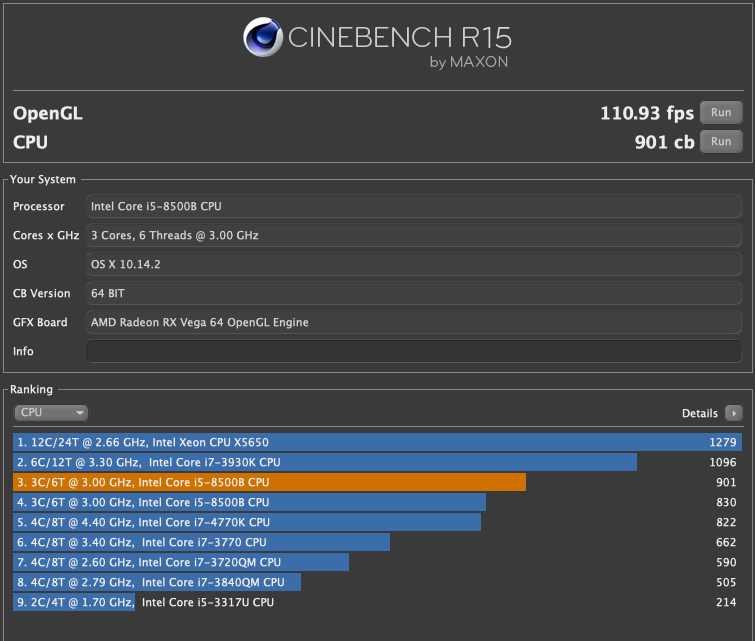
Task: Click the 110.93 fps OpenGL score
Action: [x=647, y=113]
